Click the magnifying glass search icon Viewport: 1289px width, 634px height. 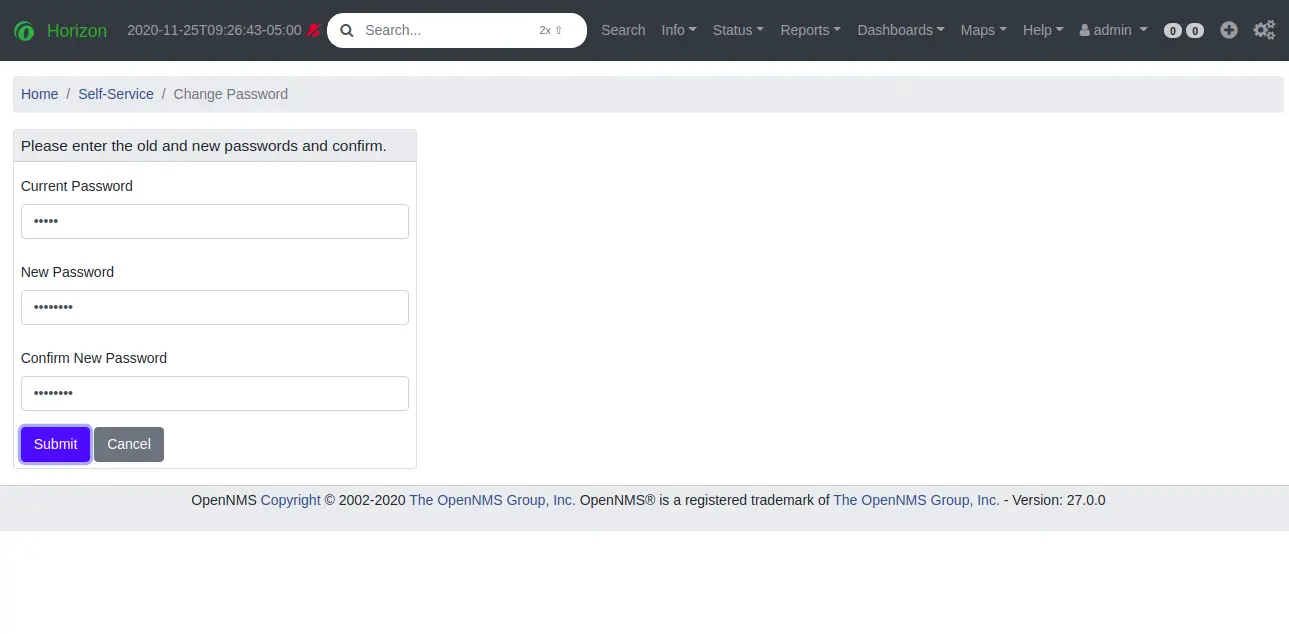pos(347,30)
